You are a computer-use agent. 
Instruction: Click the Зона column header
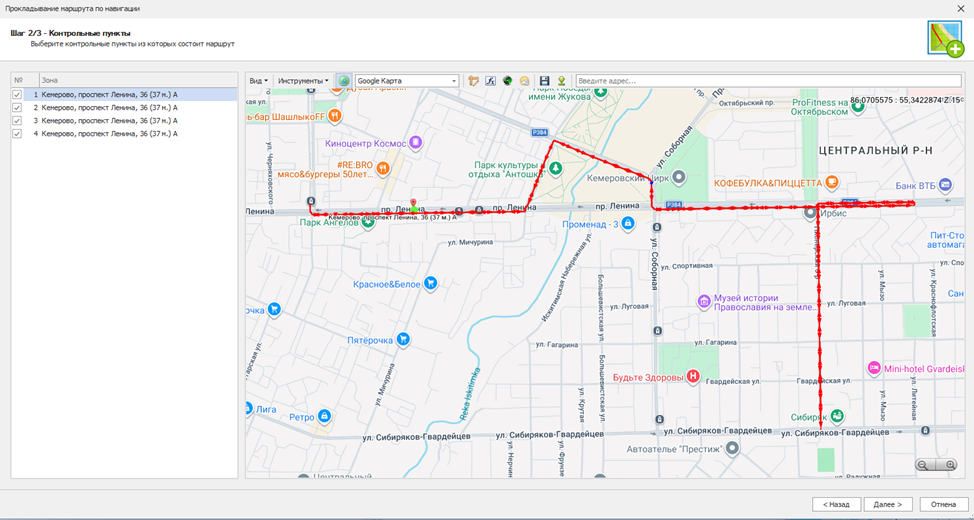coord(138,80)
